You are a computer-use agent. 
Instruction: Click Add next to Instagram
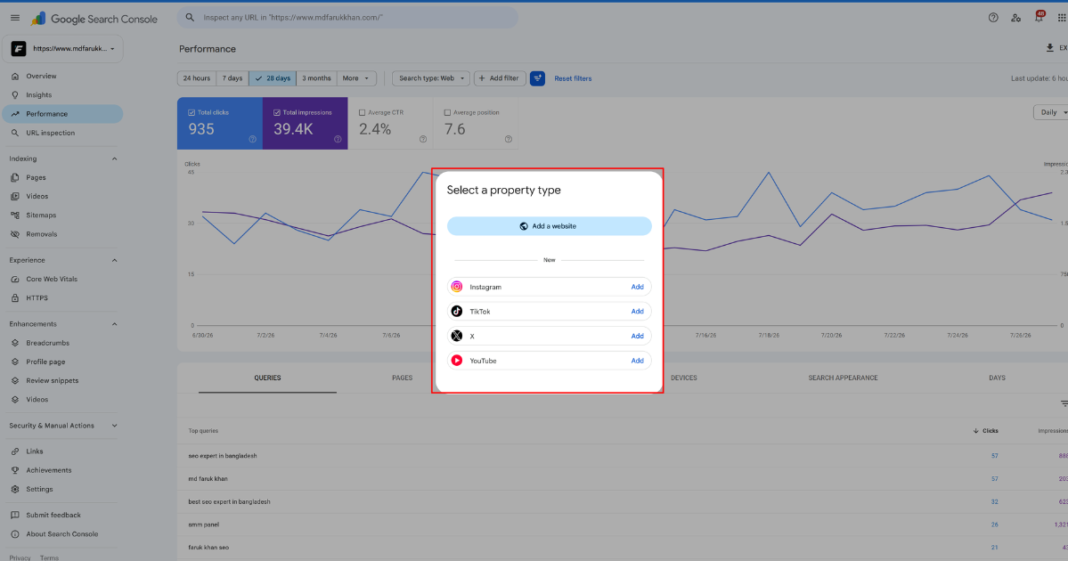[637, 287]
